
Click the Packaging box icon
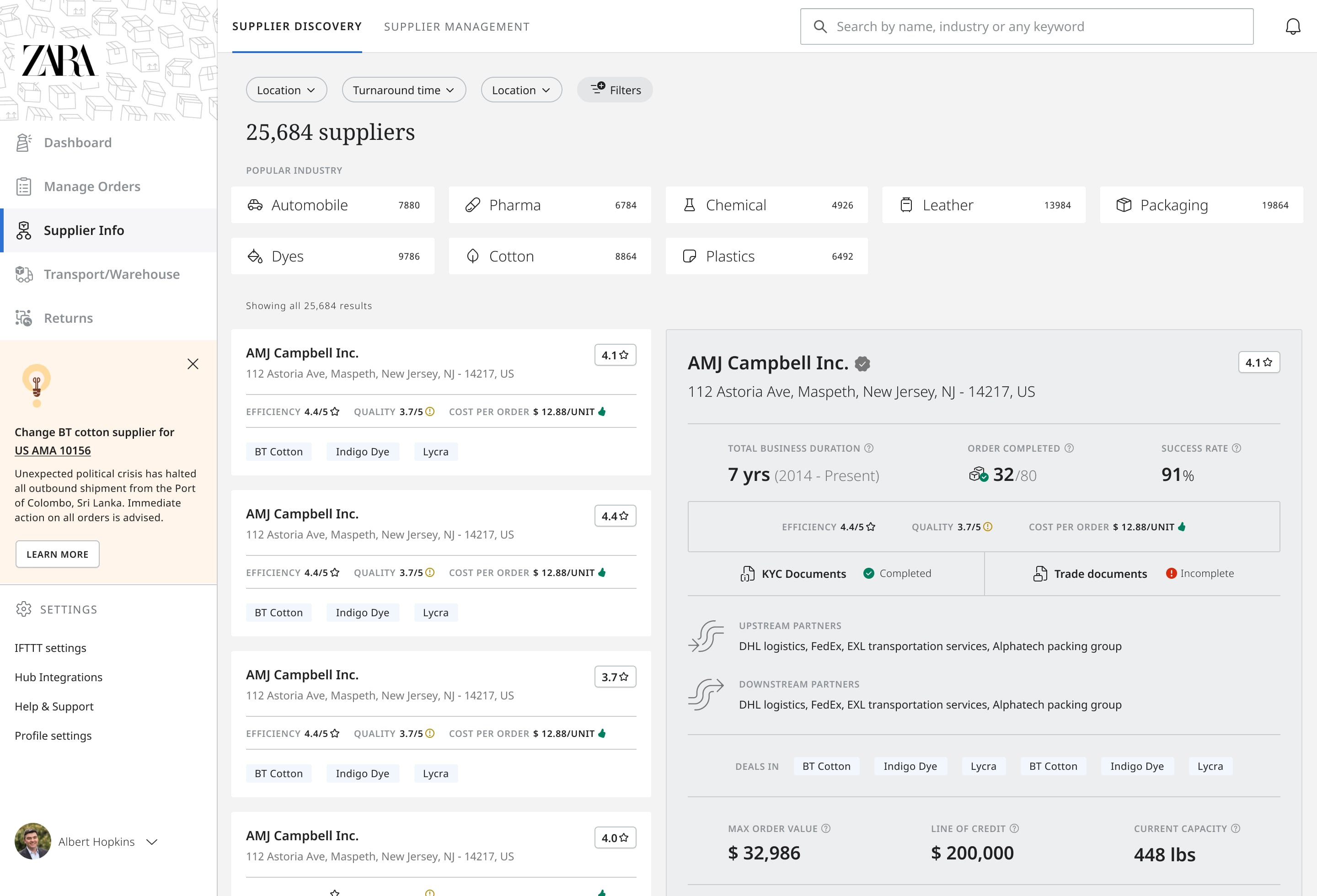coord(1124,205)
